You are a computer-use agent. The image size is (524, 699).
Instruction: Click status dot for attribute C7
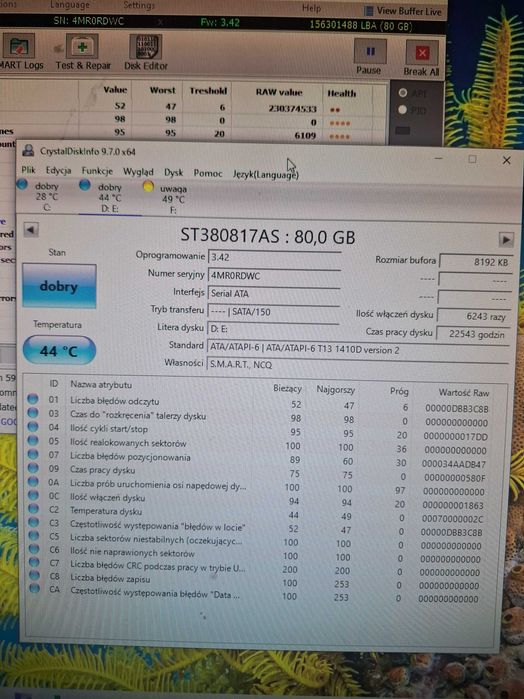(x=34, y=562)
